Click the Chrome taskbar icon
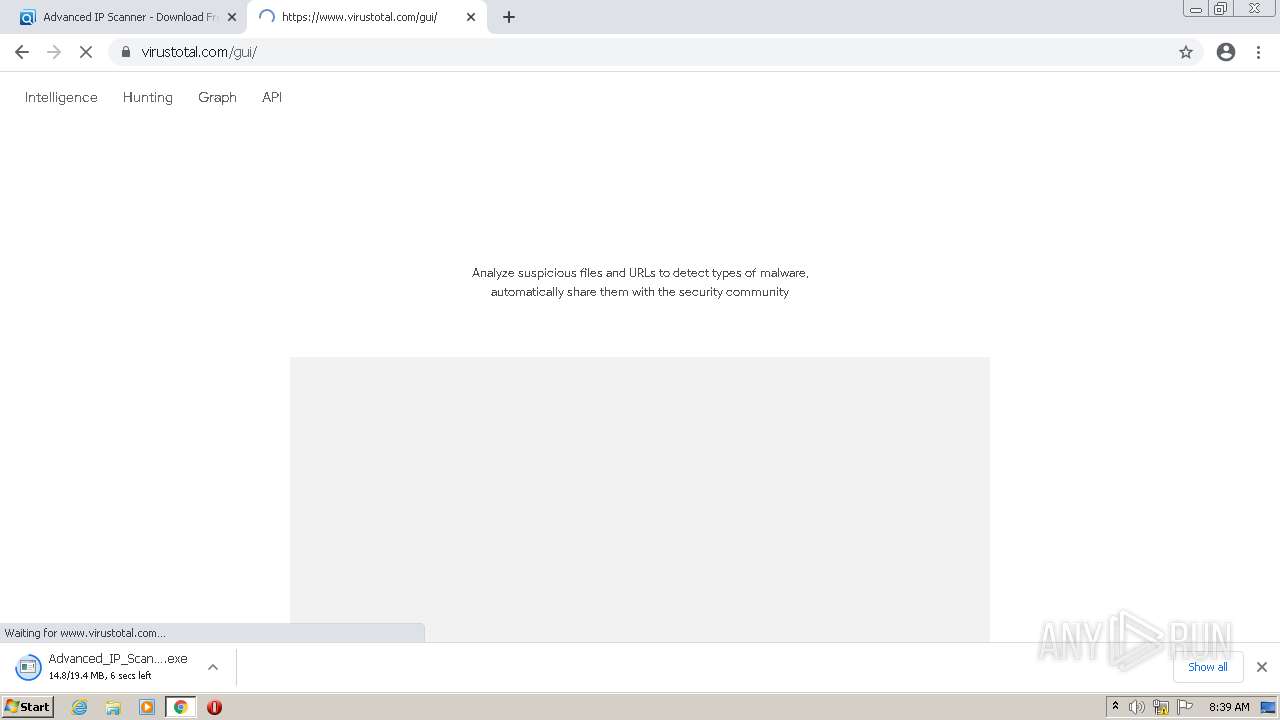This screenshot has width=1280, height=720. (180, 707)
